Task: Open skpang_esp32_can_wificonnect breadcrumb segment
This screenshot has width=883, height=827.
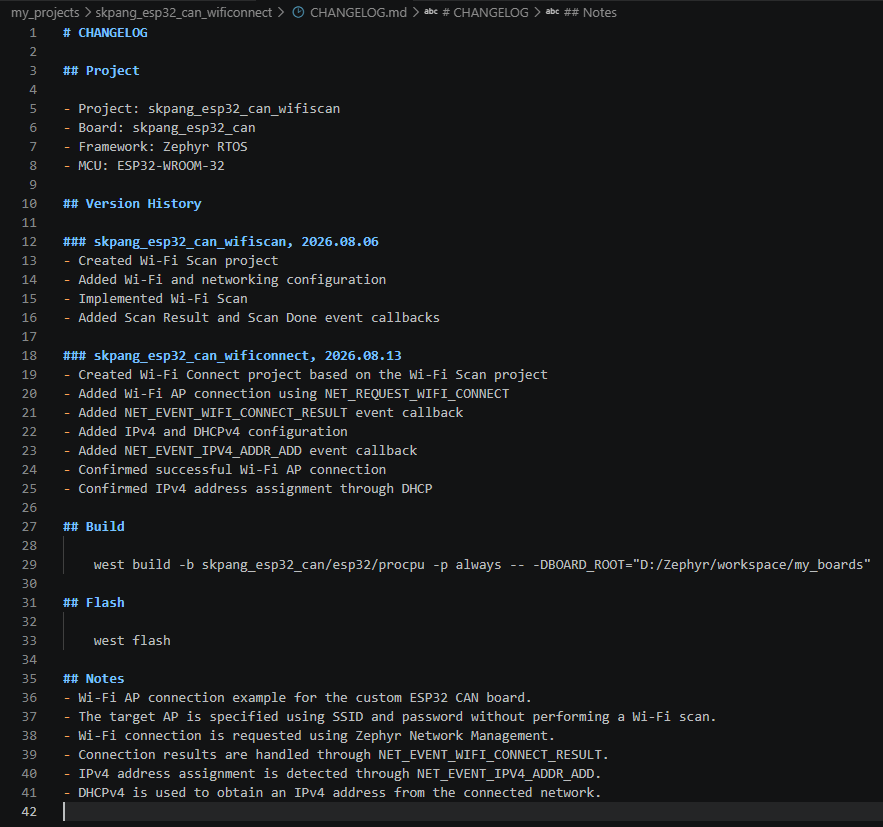Action: coord(184,12)
